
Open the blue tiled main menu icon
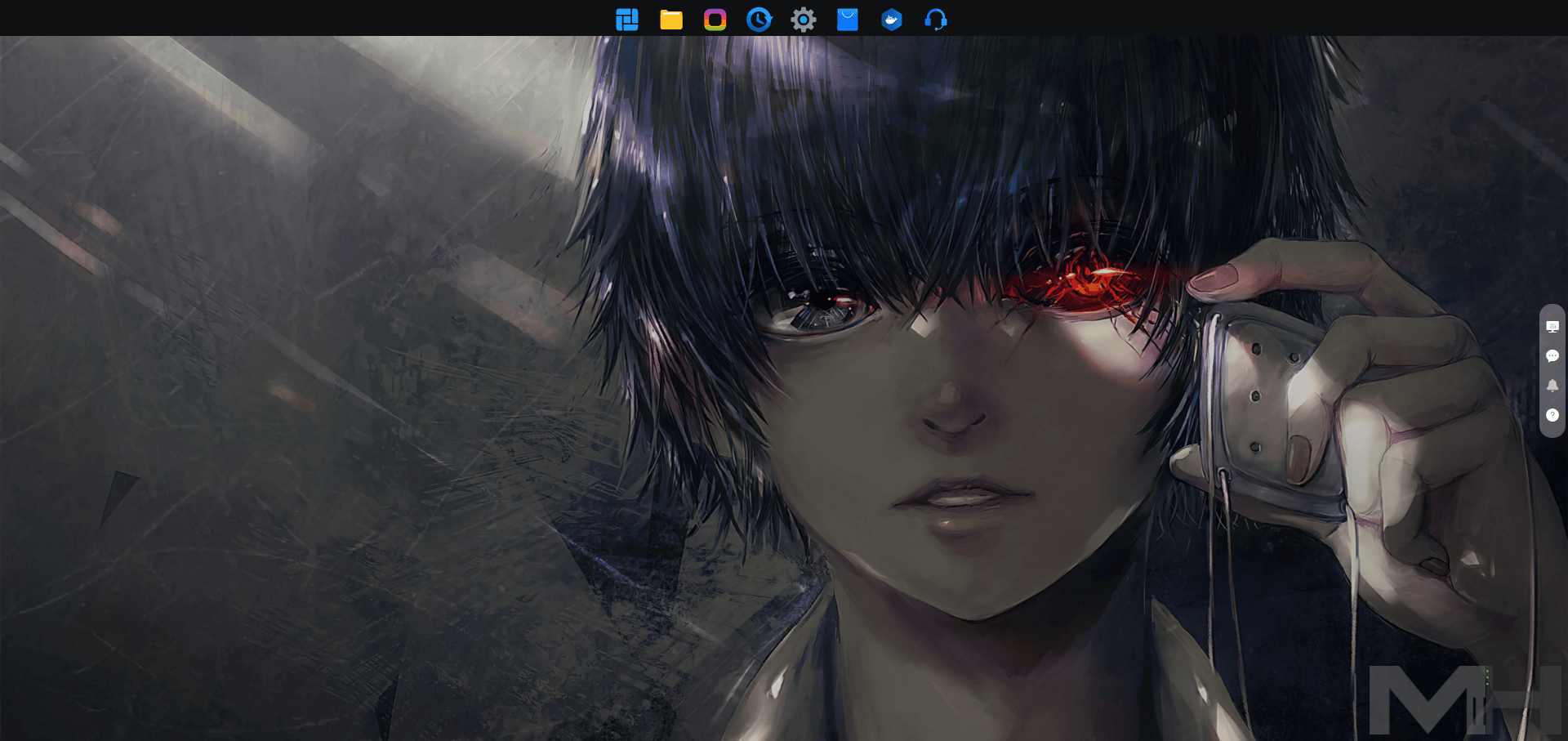[x=626, y=20]
